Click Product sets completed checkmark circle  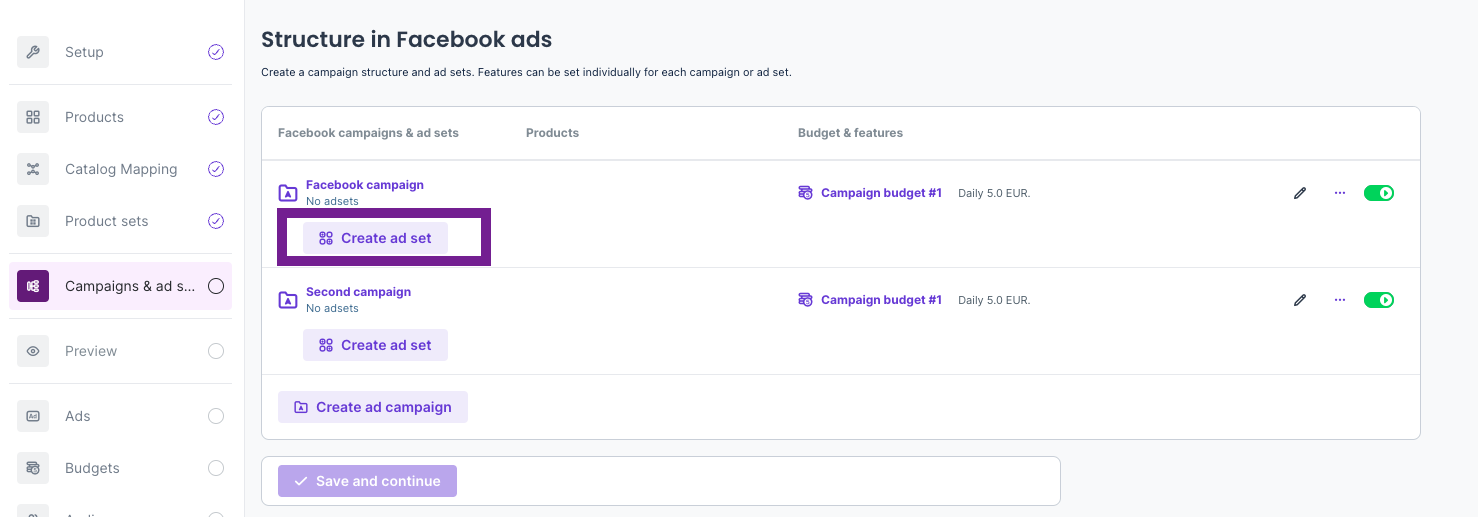pyautogui.click(x=216, y=221)
